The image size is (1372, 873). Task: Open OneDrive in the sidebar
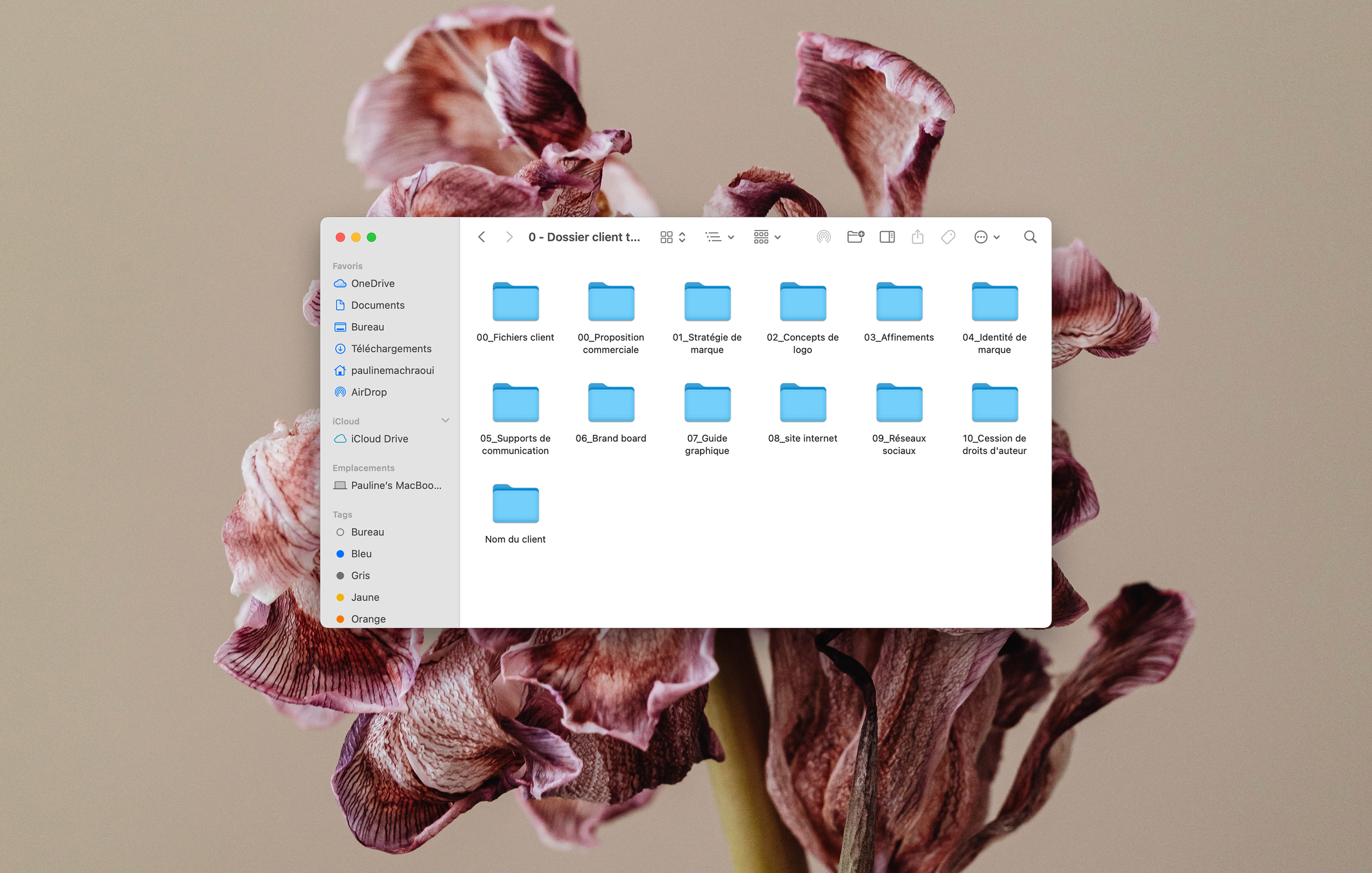coord(373,283)
